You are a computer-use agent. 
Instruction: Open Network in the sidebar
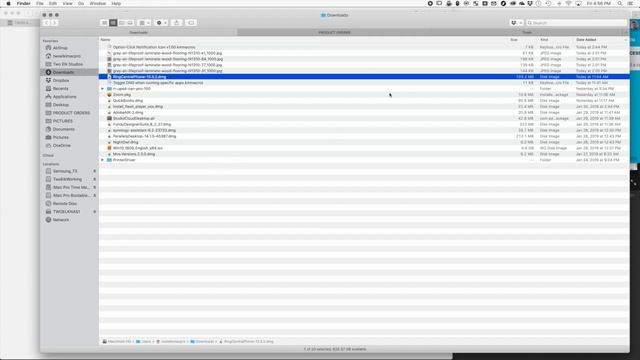pyautogui.click(x=60, y=220)
